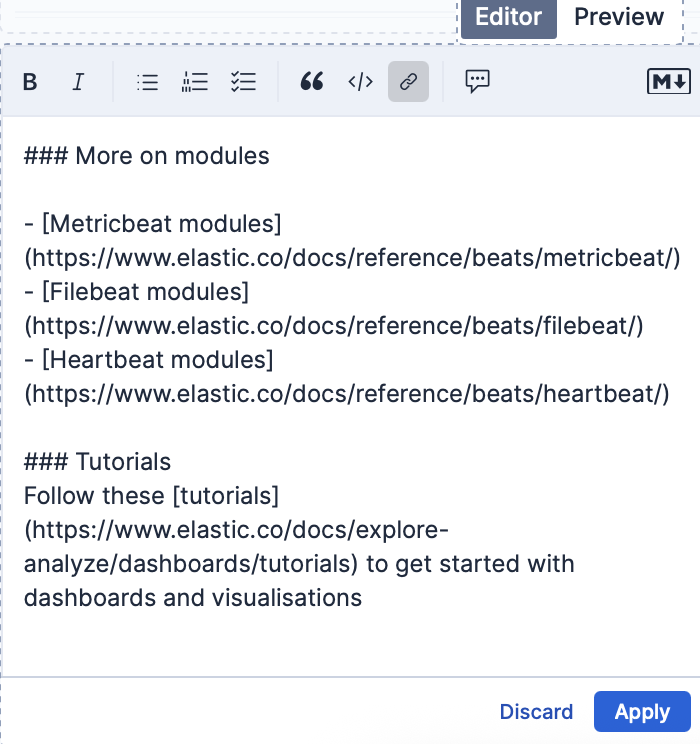Viewport: 700px width, 744px height.
Task: Click the Heartbeat reference URL text
Action: [346, 394]
